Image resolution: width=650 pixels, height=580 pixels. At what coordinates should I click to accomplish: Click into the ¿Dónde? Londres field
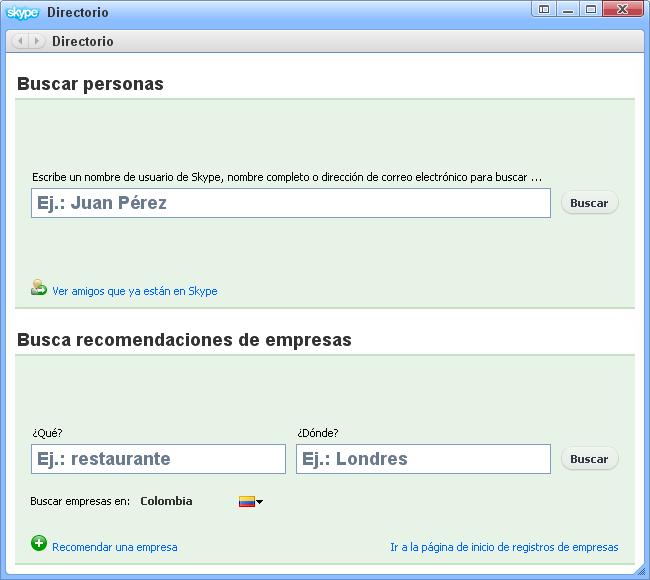423,459
